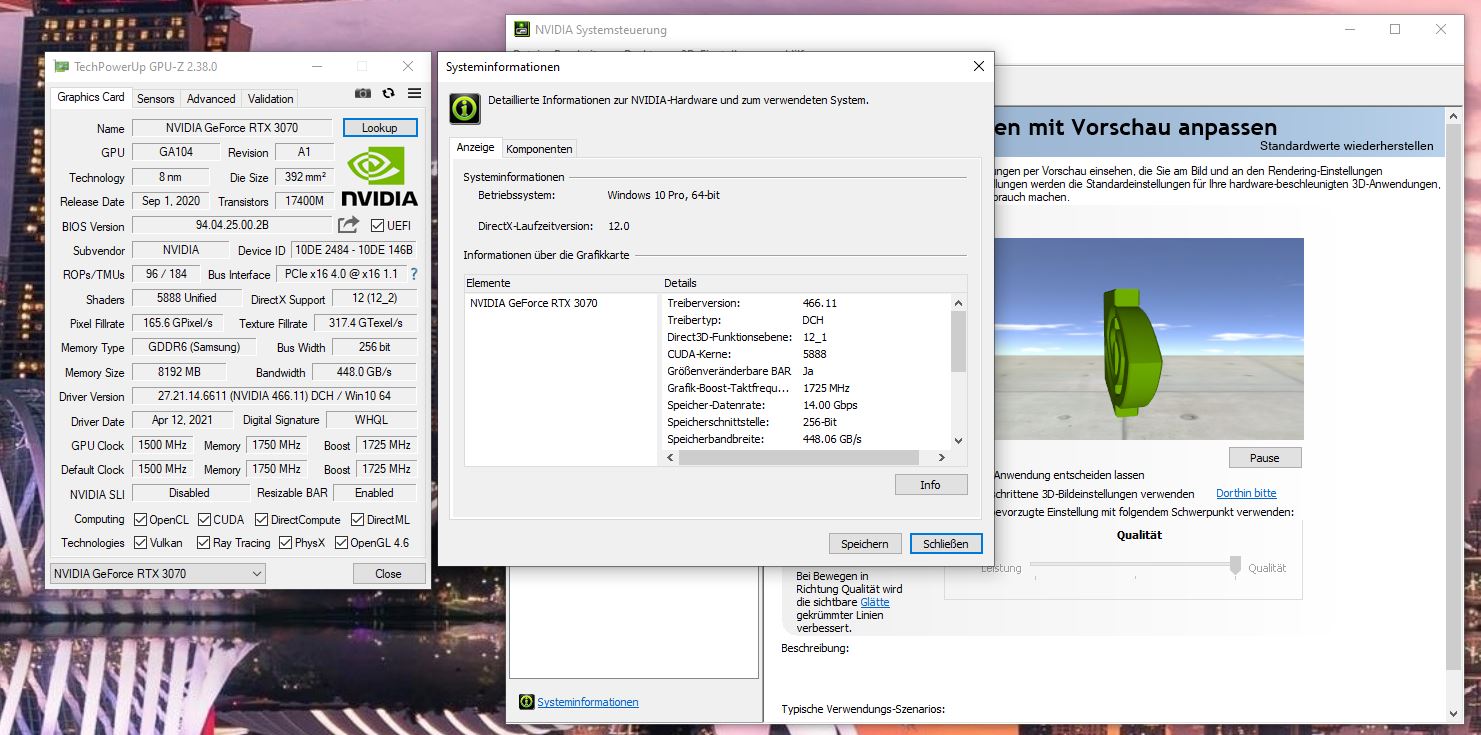Take a screenshot with GPU-Z camera icon
The width and height of the screenshot is (1481, 735).
click(x=363, y=93)
